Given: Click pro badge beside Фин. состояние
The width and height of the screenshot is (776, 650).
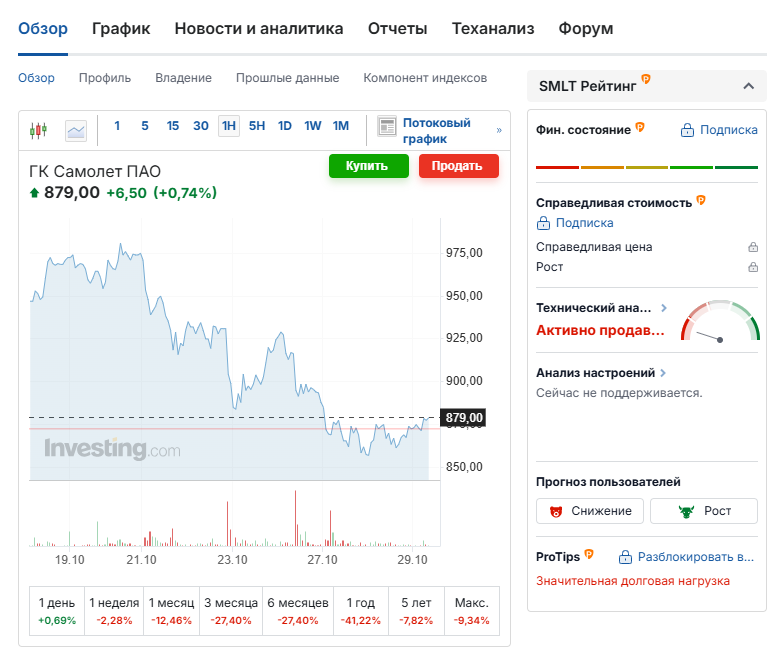Looking at the screenshot, I should tap(640, 127).
